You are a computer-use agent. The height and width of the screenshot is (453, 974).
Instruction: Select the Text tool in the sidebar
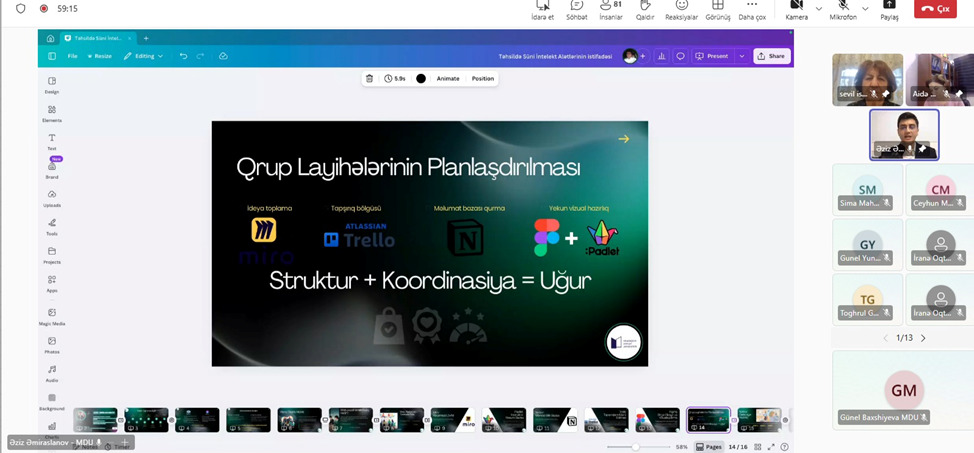click(x=52, y=140)
